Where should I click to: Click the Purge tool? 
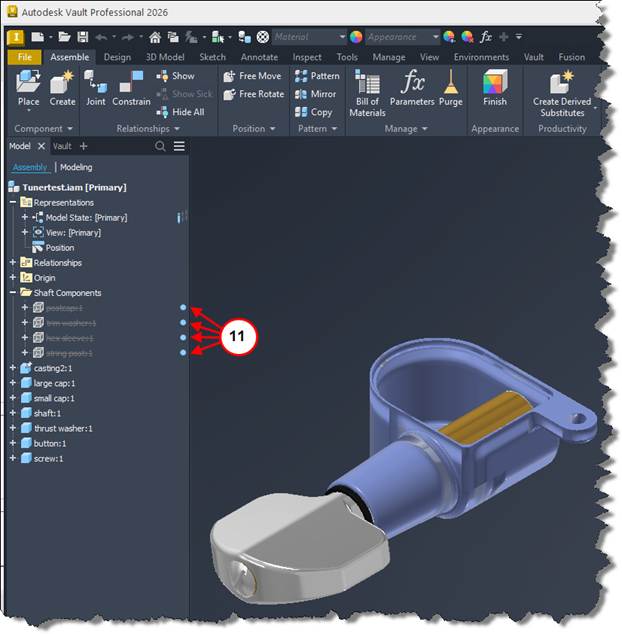[451, 88]
